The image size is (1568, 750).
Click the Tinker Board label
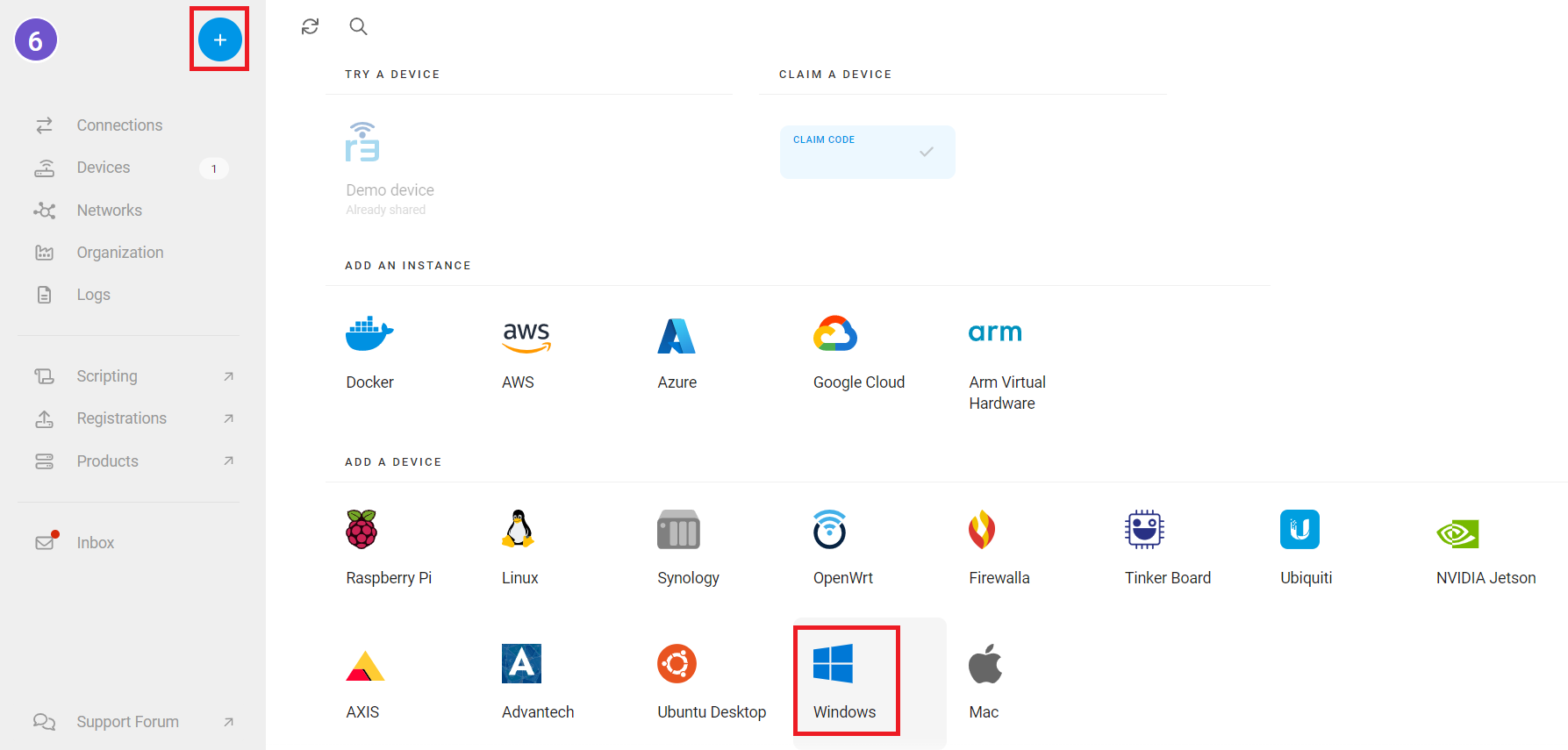point(1168,578)
